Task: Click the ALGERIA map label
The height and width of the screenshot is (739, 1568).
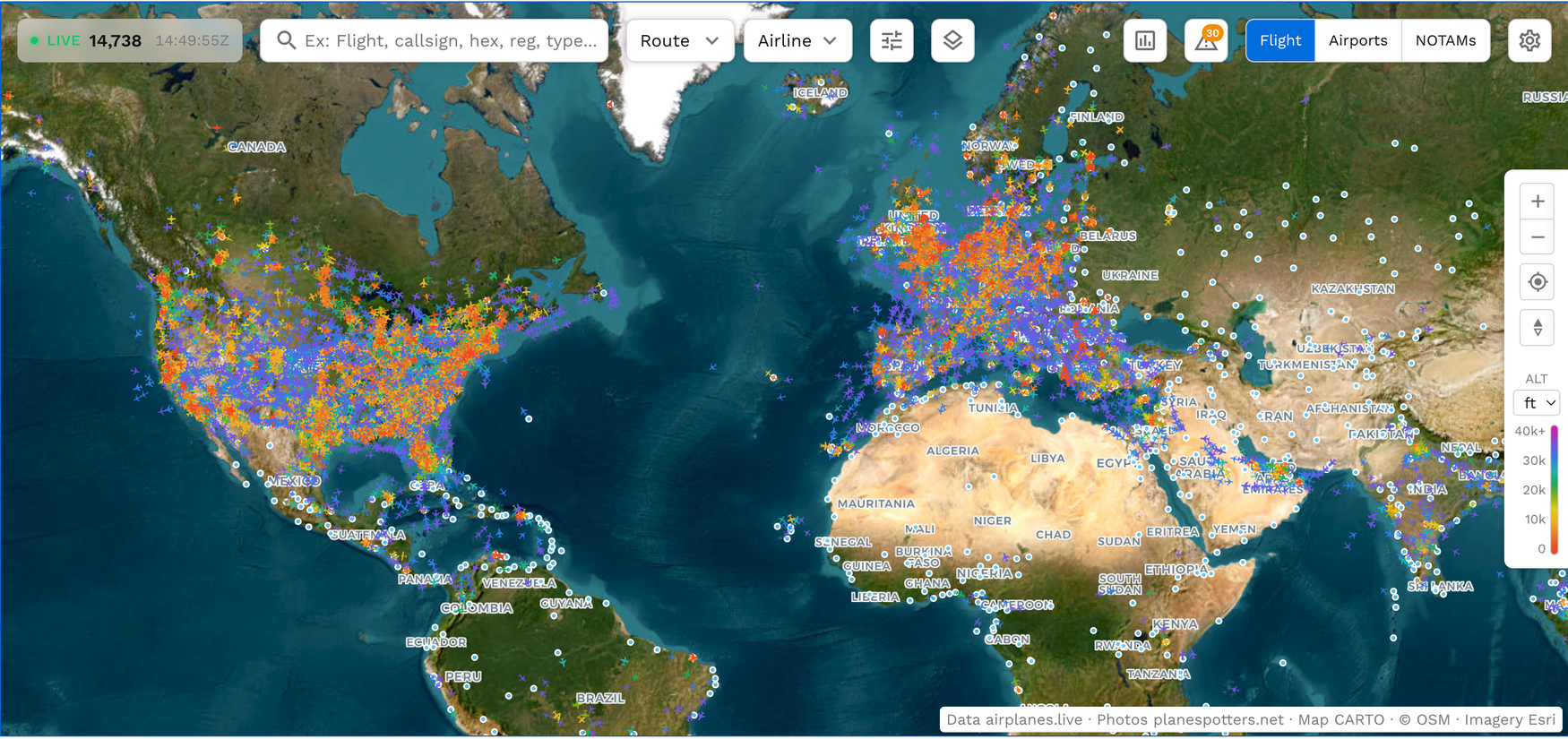Action: click(952, 451)
